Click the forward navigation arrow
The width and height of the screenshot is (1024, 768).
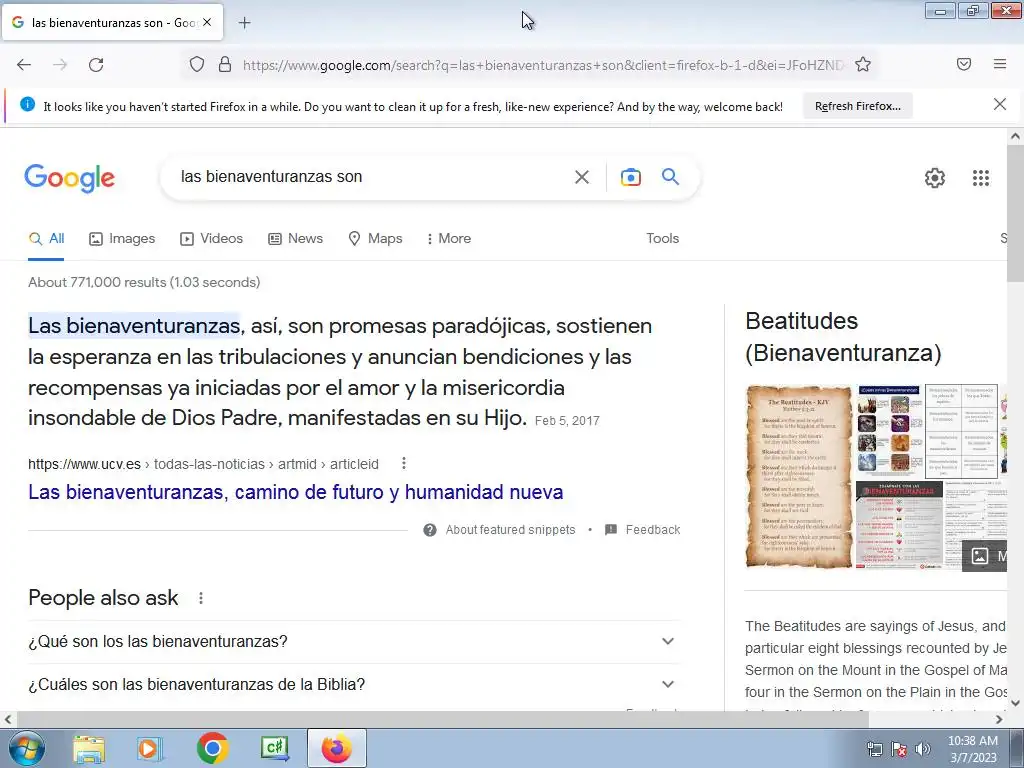[x=60, y=65]
